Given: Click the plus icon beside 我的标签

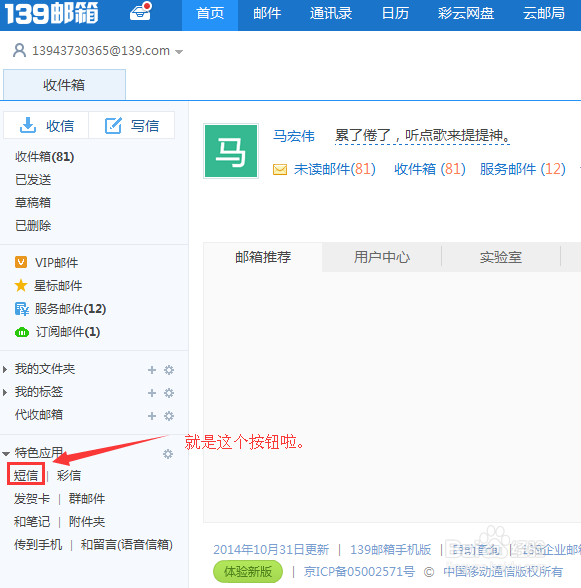Looking at the screenshot, I should point(152,393).
